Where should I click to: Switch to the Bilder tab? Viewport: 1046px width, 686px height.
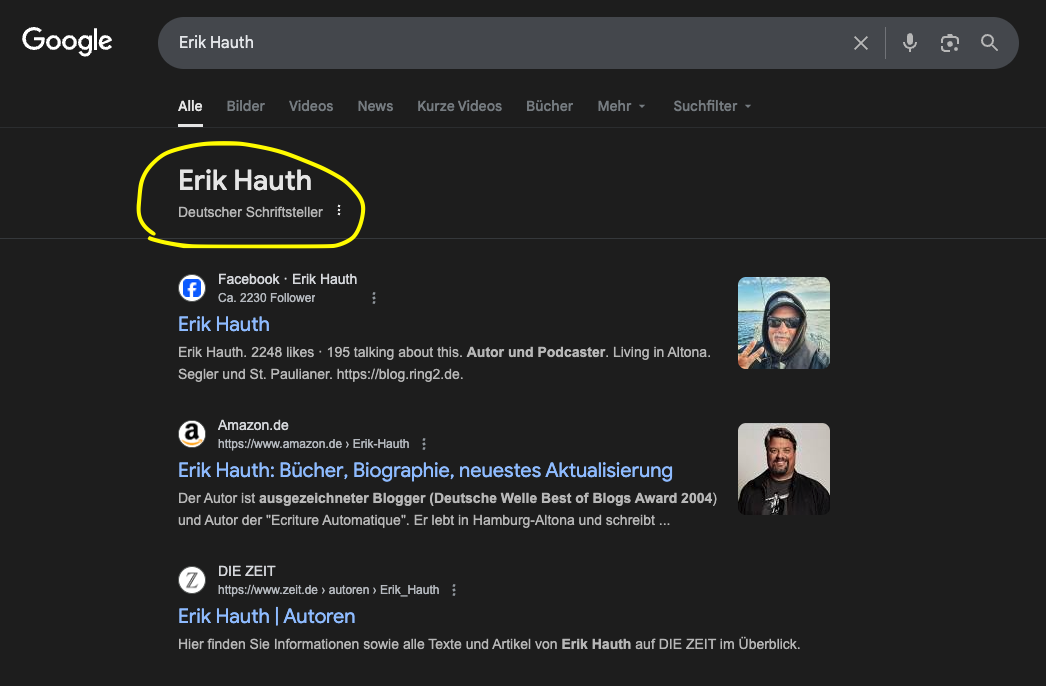pyautogui.click(x=246, y=106)
